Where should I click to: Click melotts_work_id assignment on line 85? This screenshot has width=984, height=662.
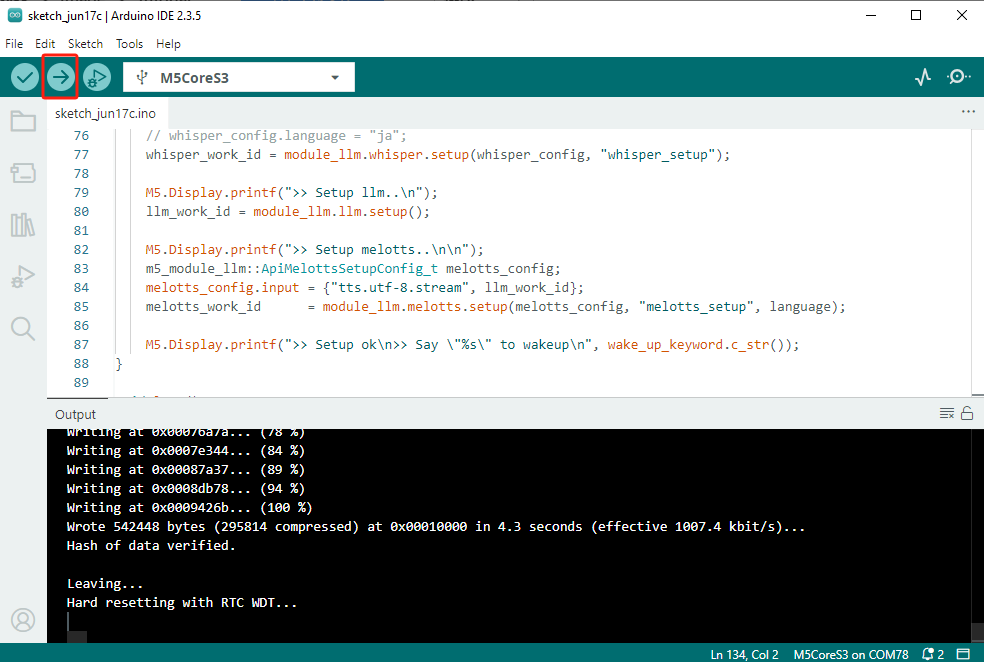495,306
